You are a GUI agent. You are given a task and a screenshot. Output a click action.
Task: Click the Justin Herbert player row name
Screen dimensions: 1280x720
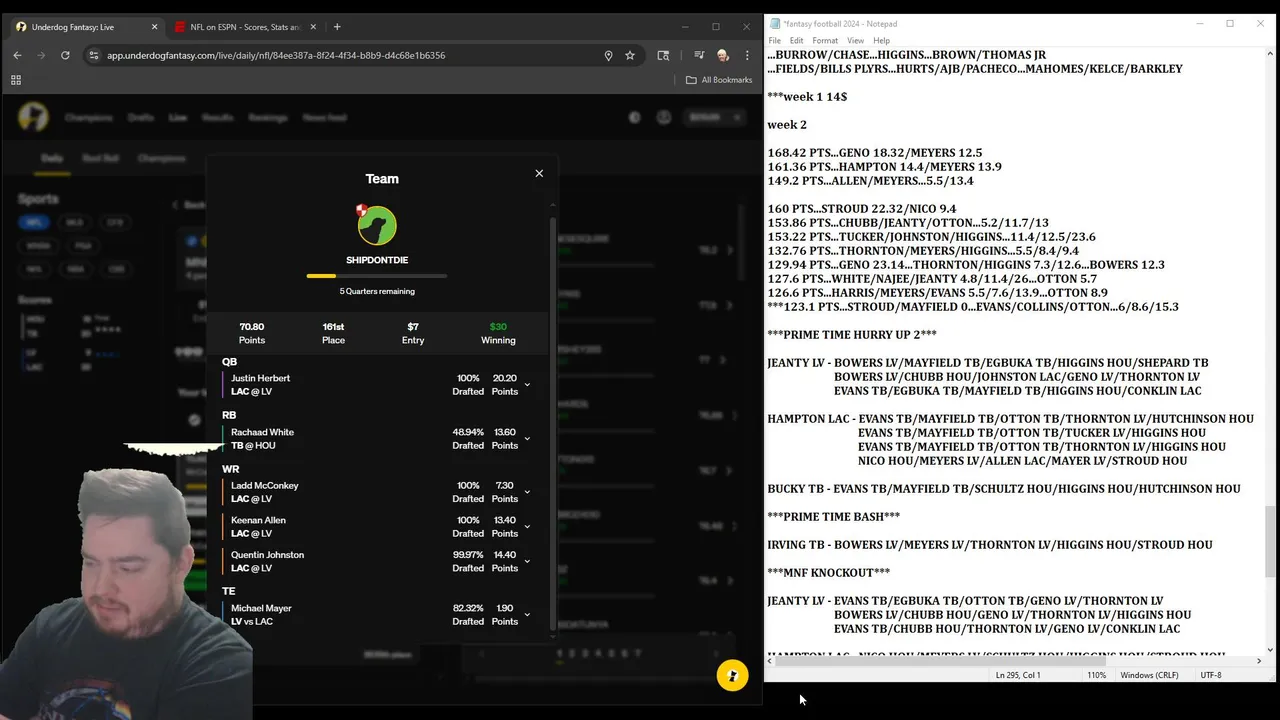click(260, 378)
